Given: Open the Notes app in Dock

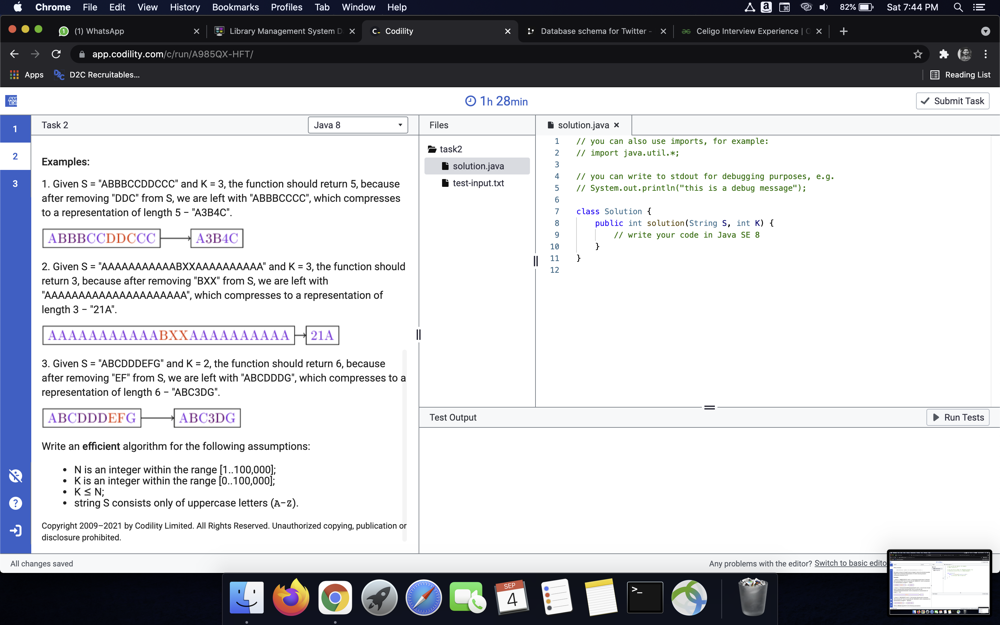Looking at the screenshot, I should [x=600, y=598].
